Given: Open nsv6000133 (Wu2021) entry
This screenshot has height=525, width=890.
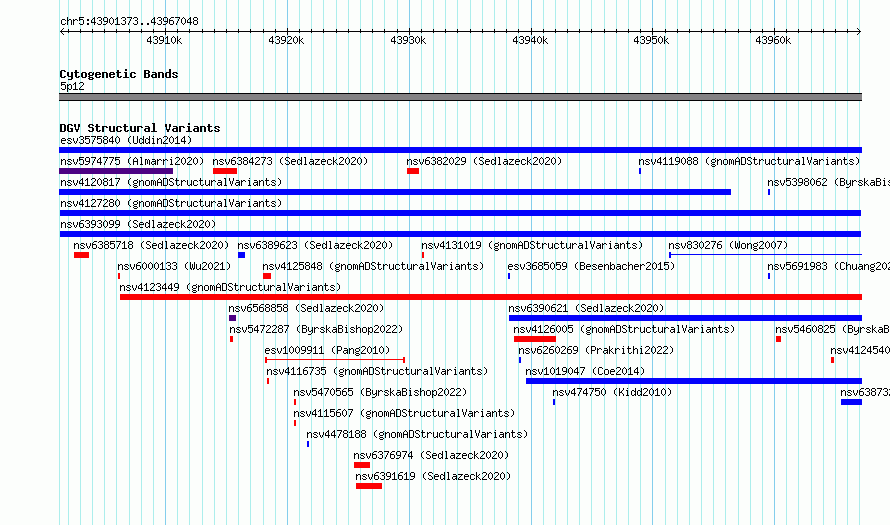Looking at the screenshot, I should click(x=174, y=266).
